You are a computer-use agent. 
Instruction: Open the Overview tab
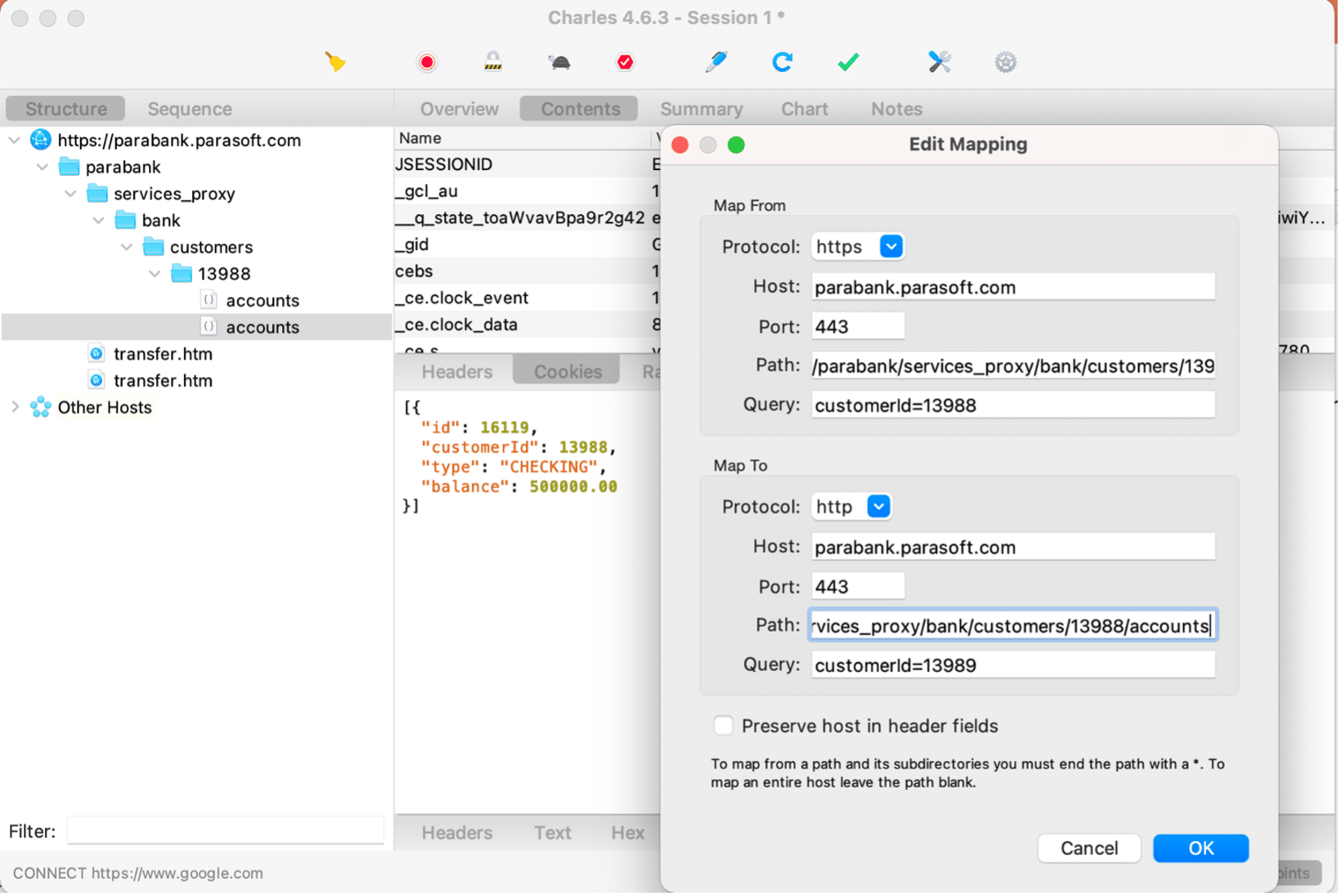(x=459, y=109)
